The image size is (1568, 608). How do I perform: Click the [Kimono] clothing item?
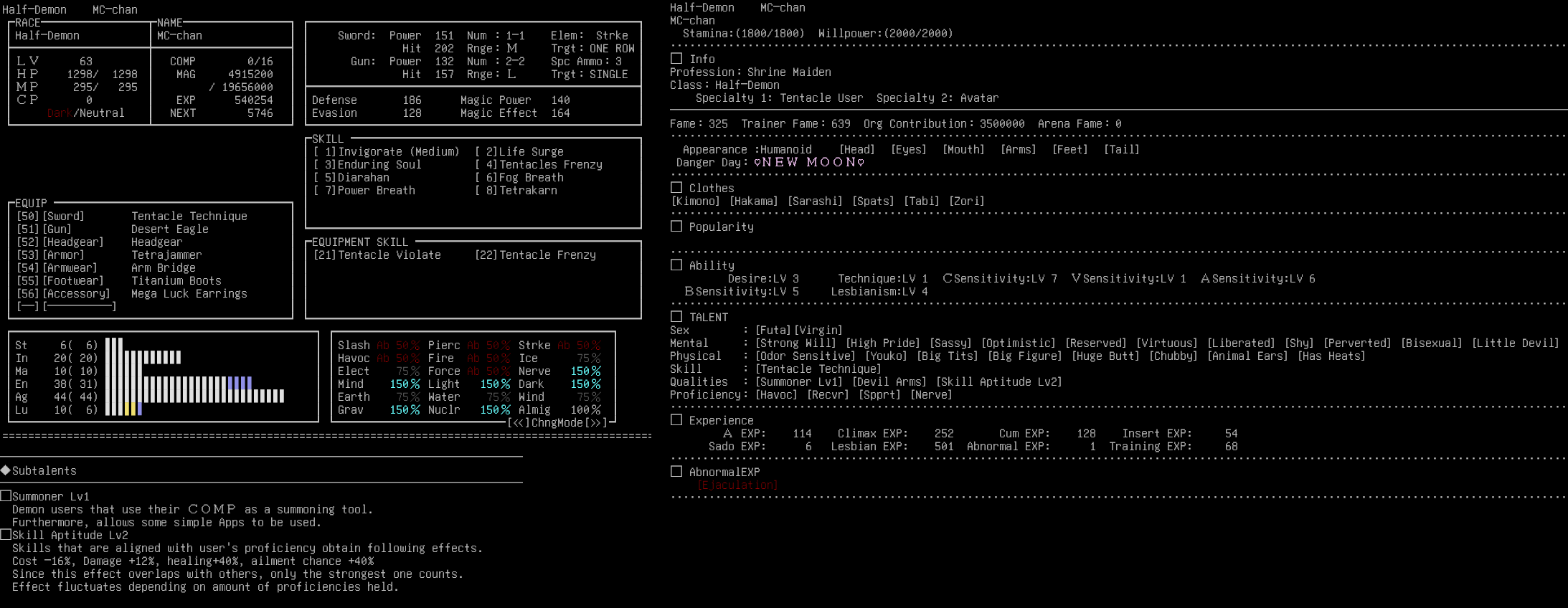point(696,201)
